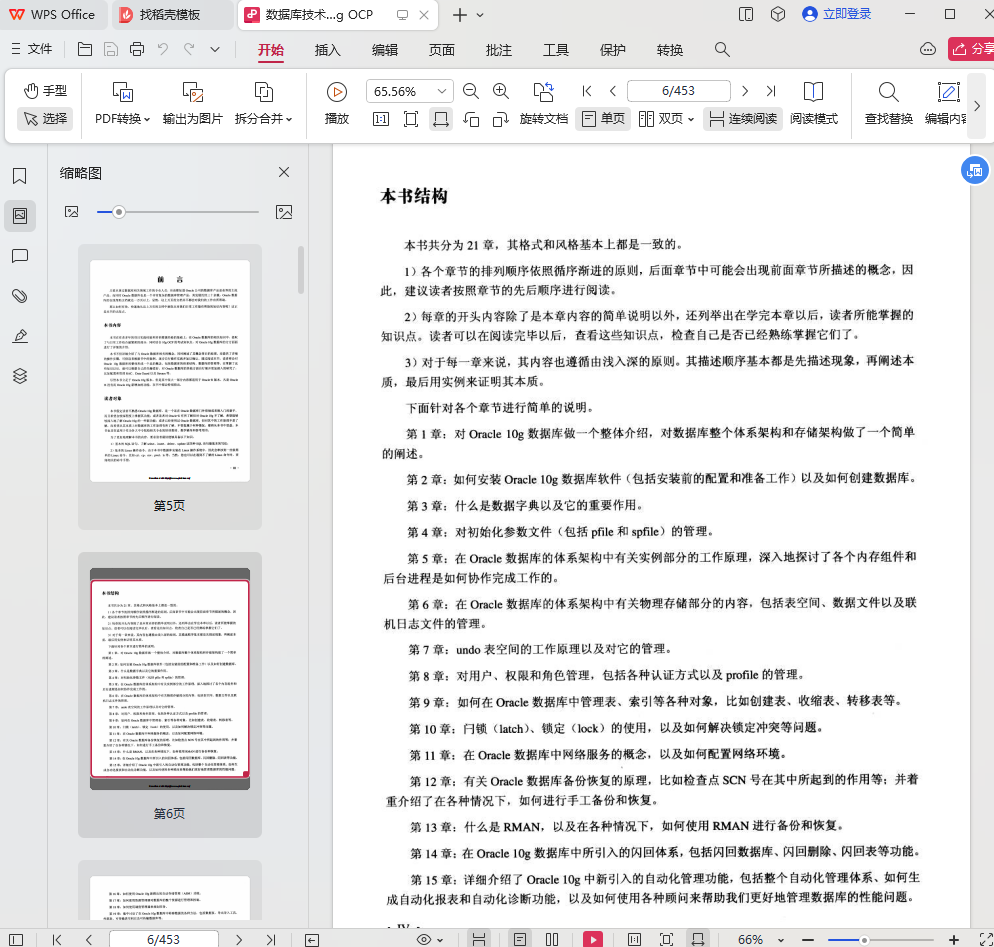Image resolution: width=994 pixels, height=947 pixels.
Task: Switch to the 批注 tab
Action: pyautogui.click(x=499, y=50)
